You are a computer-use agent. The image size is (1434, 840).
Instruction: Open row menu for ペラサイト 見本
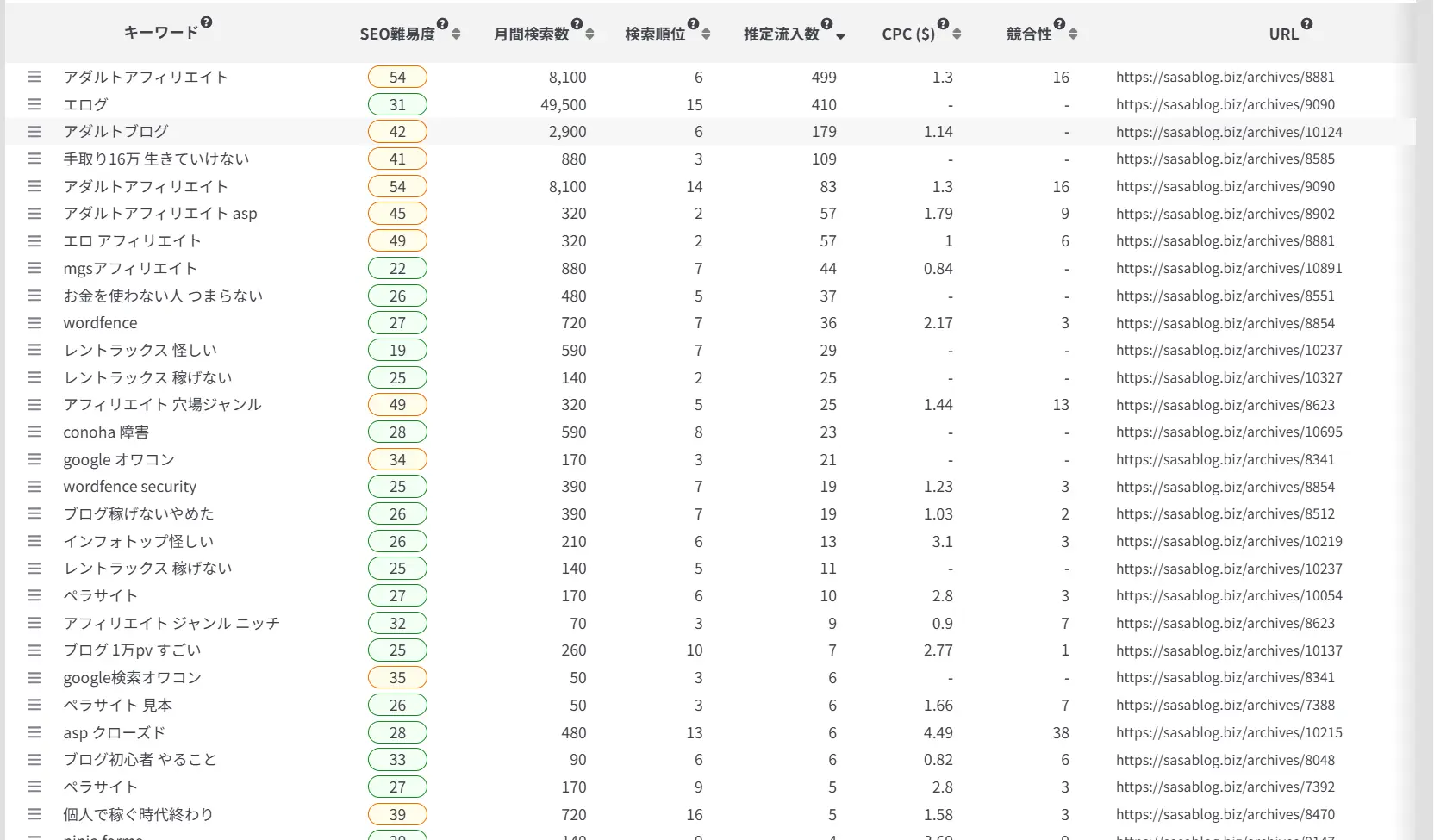tap(34, 705)
